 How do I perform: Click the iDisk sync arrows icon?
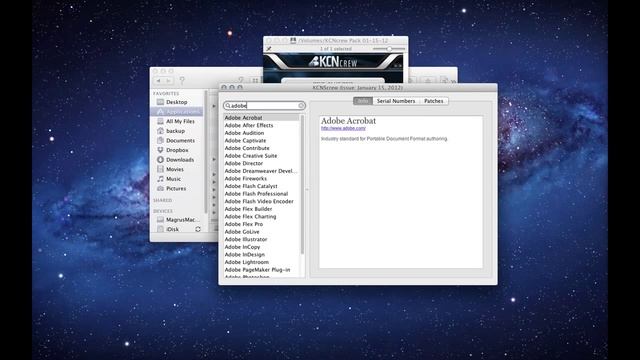tap(198, 229)
